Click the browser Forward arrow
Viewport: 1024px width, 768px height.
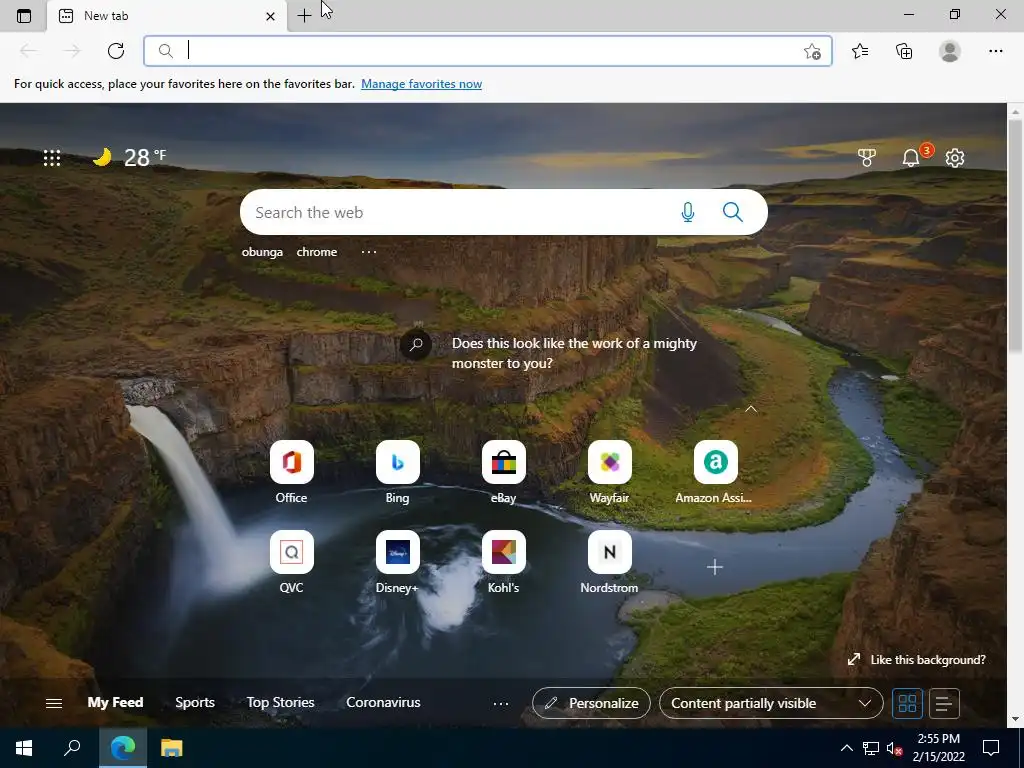click(x=72, y=51)
